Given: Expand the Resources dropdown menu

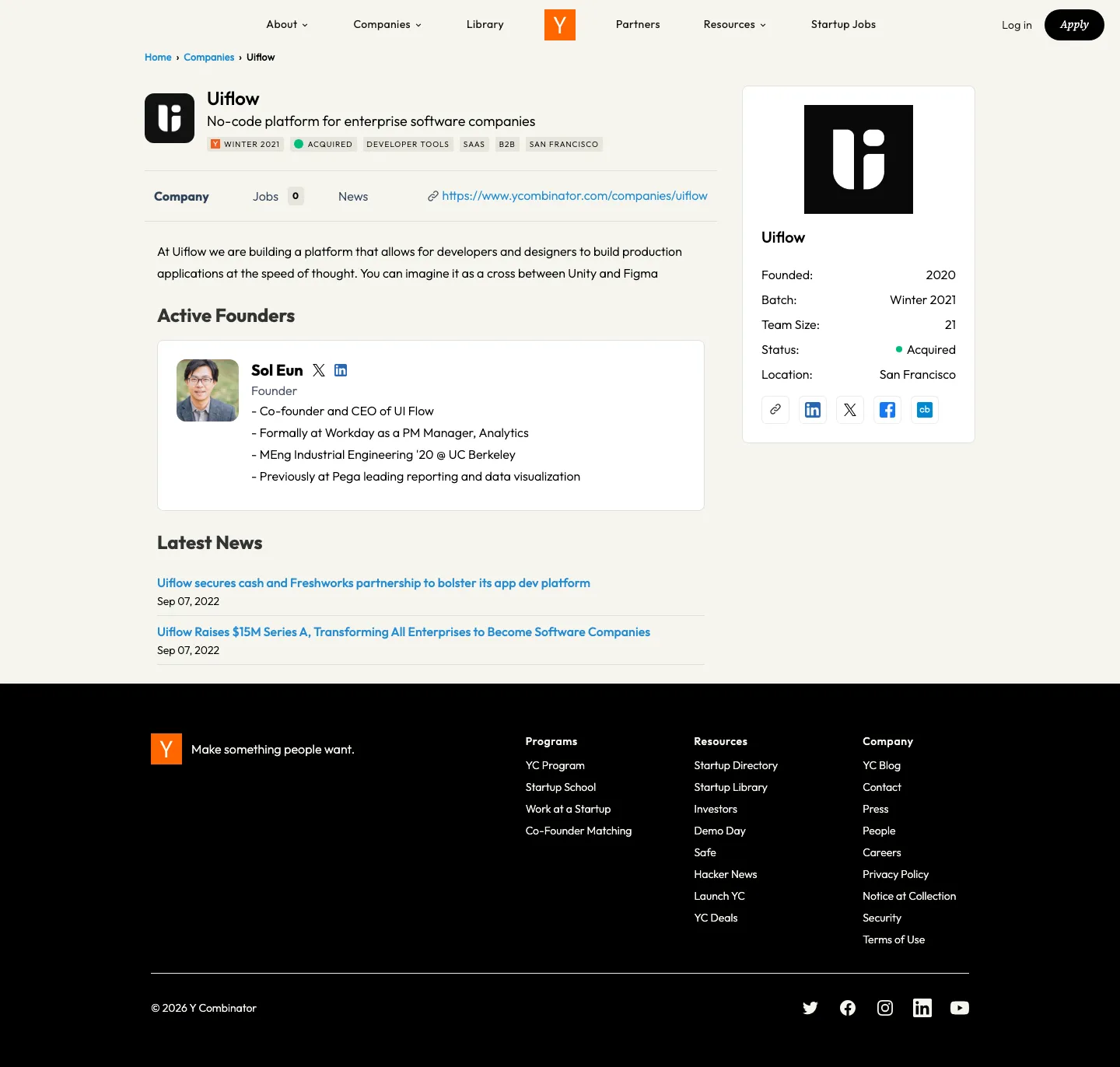Looking at the screenshot, I should 735,25.
